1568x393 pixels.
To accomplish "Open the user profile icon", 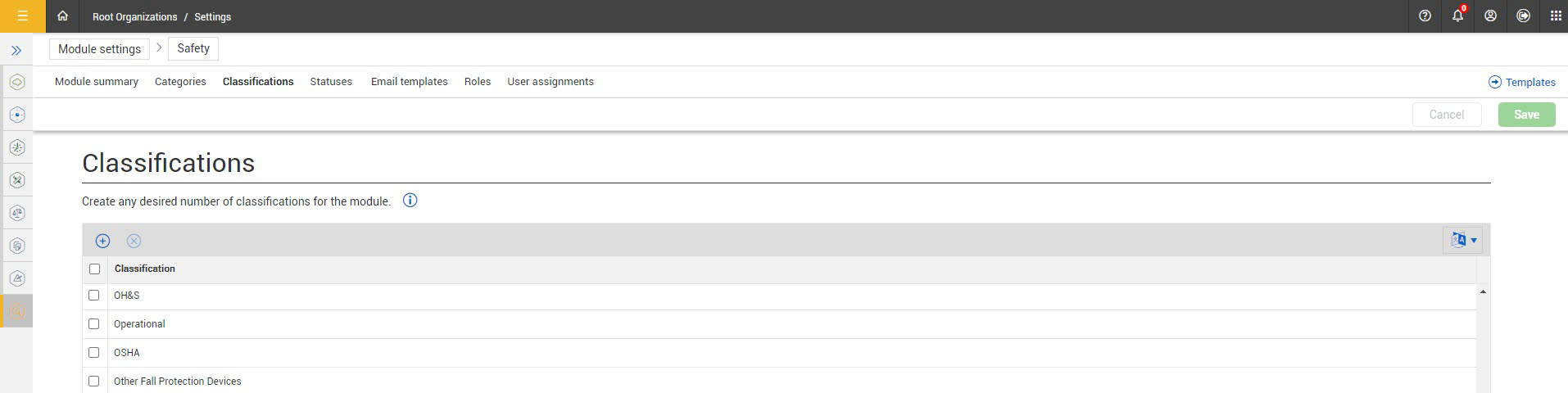I will click(x=1490, y=16).
